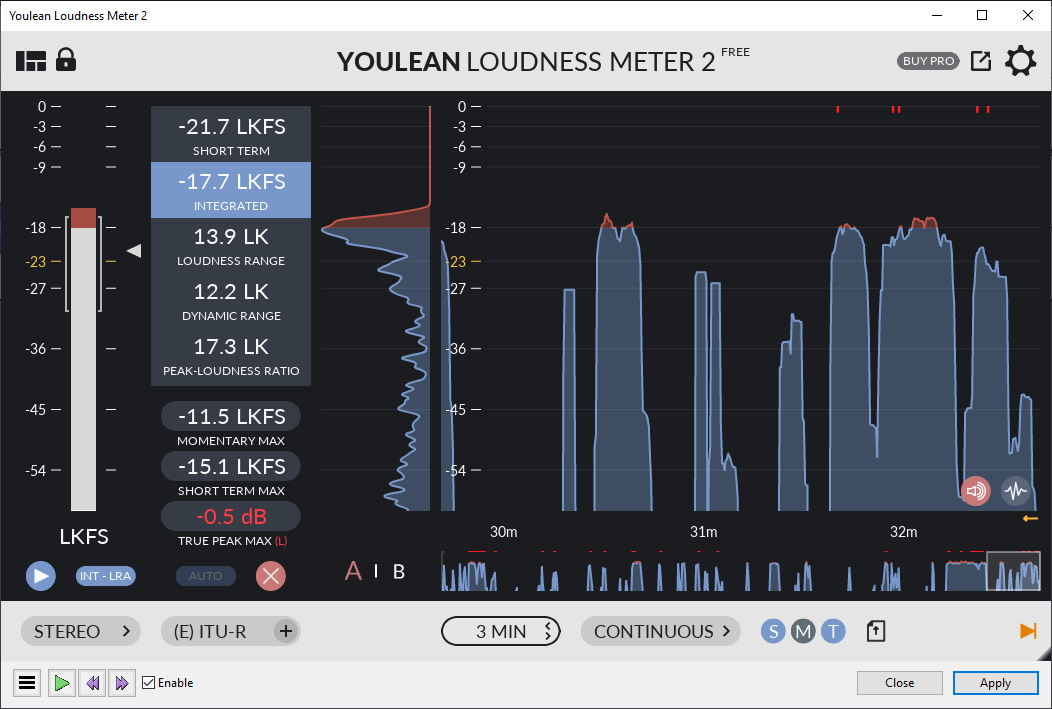
Task: Click the MOMENTARY MAX -11.5 LKFS value
Action: click(x=231, y=417)
